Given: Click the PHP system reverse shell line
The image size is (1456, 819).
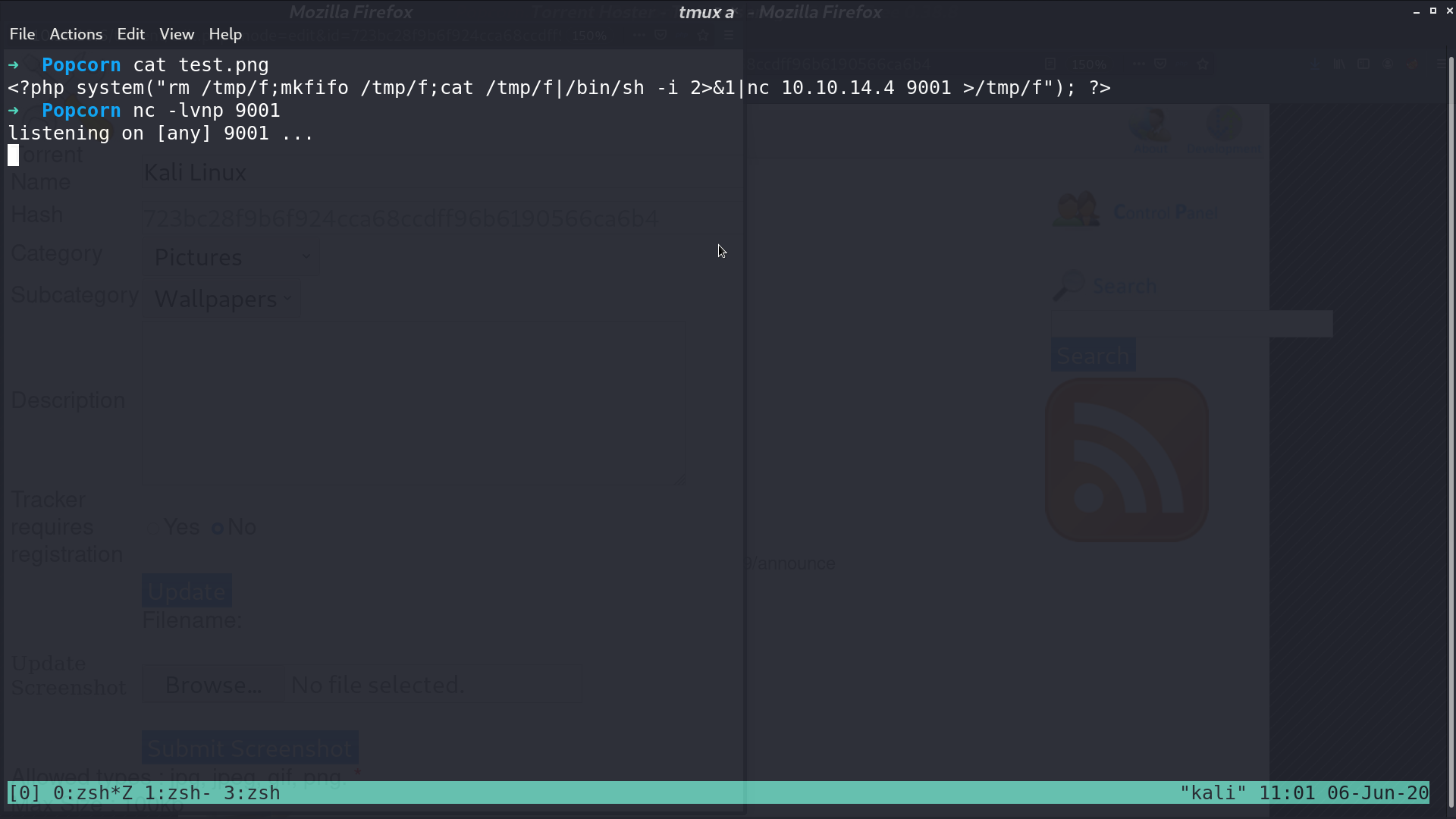Looking at the screenshot, I should click(559, 88).
